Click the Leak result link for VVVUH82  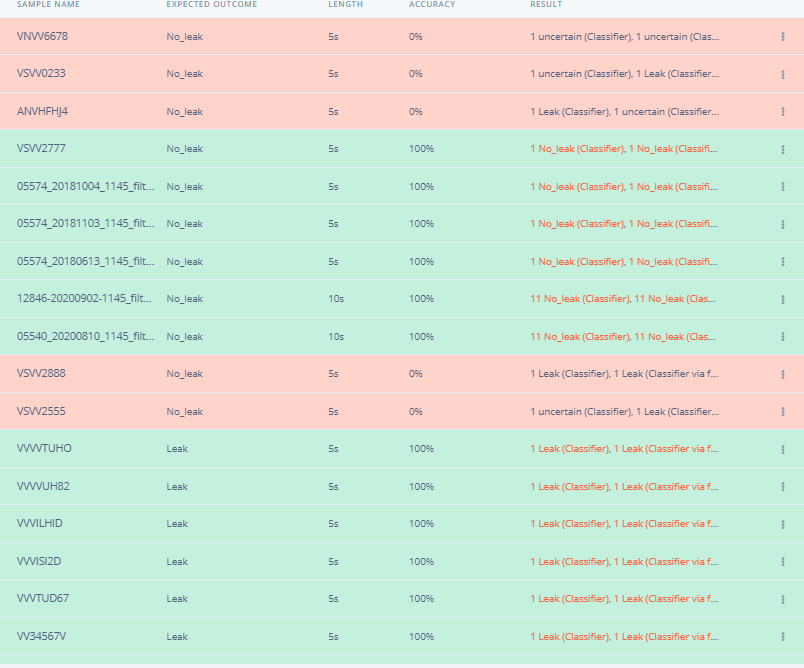pos(623,487)
